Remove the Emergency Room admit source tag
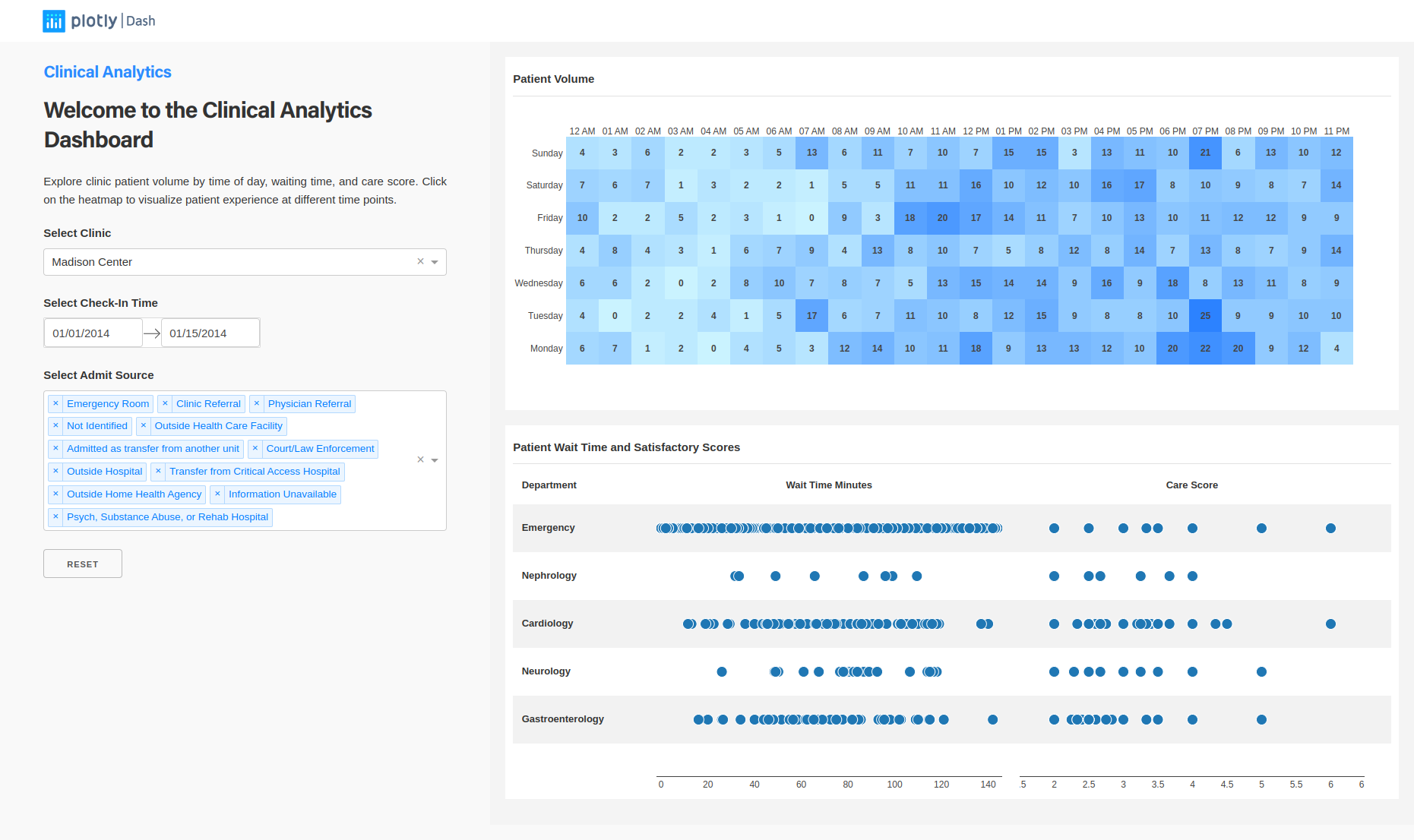 click(55, 404)
